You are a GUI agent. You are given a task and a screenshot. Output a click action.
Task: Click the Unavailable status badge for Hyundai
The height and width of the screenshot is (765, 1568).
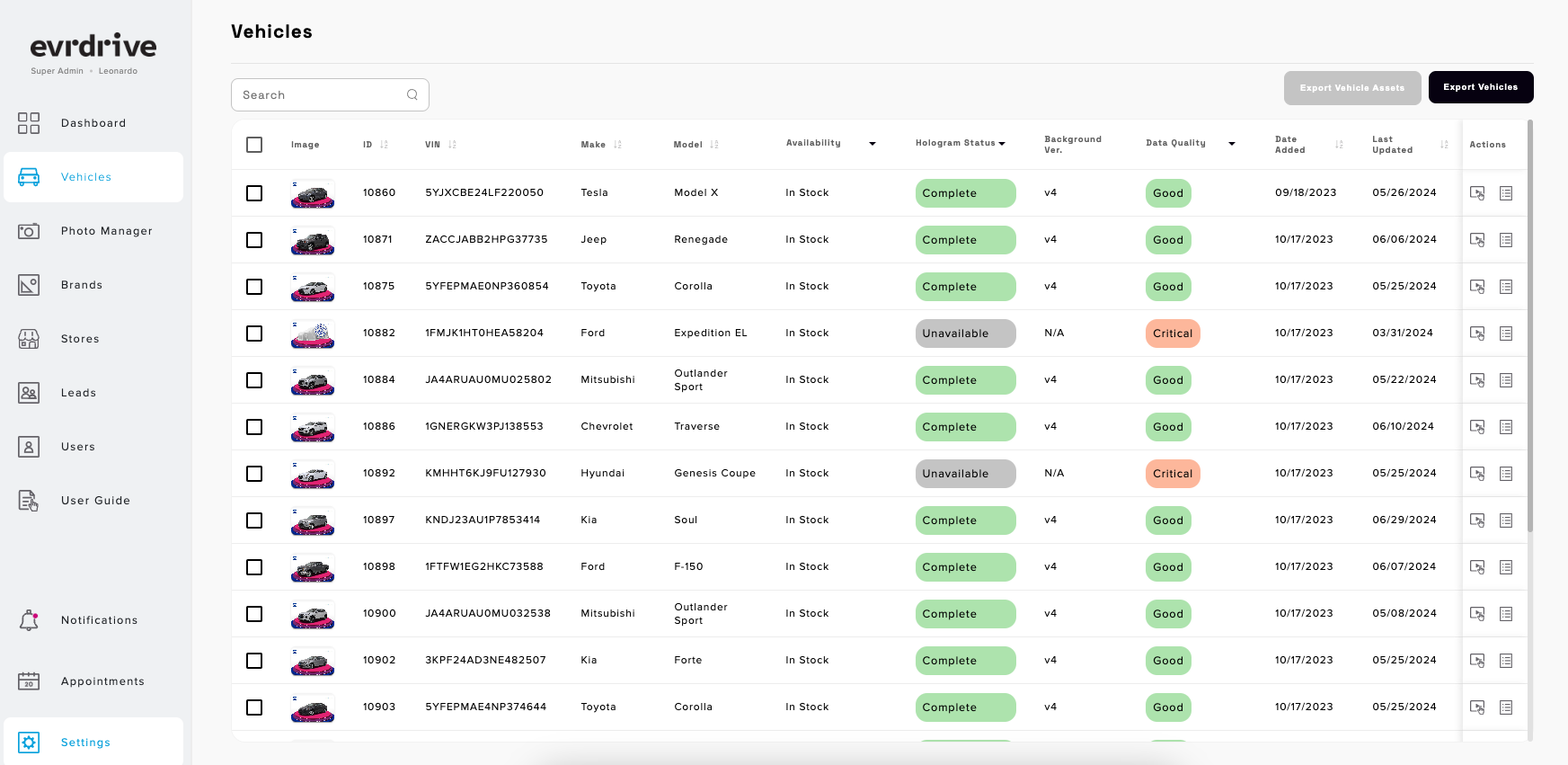[x=966, y=474]
